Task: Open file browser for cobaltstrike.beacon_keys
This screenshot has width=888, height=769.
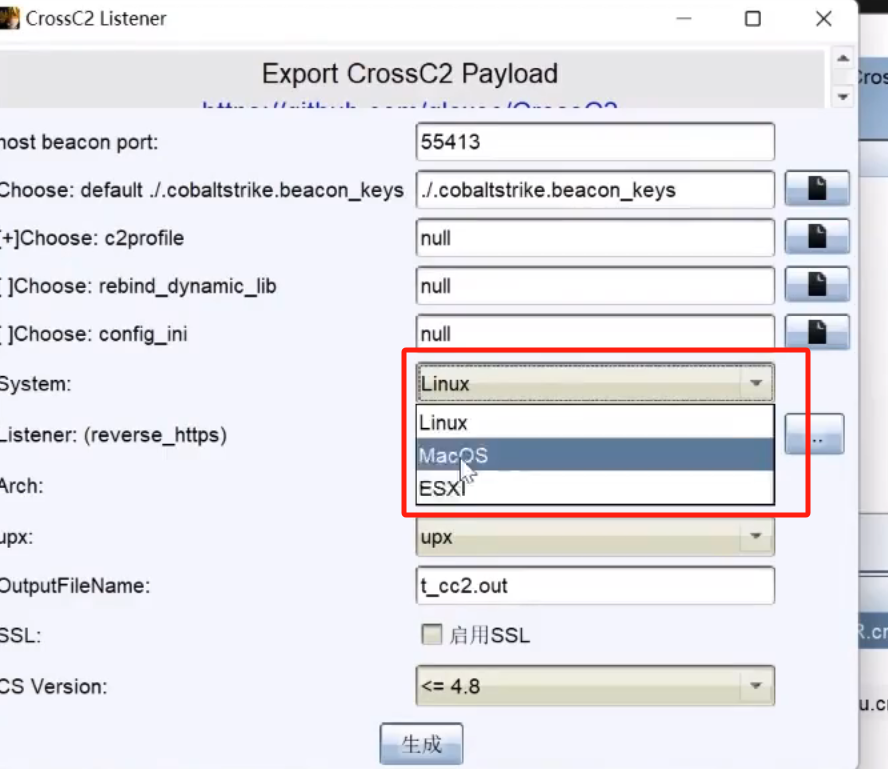Action: 817,189
